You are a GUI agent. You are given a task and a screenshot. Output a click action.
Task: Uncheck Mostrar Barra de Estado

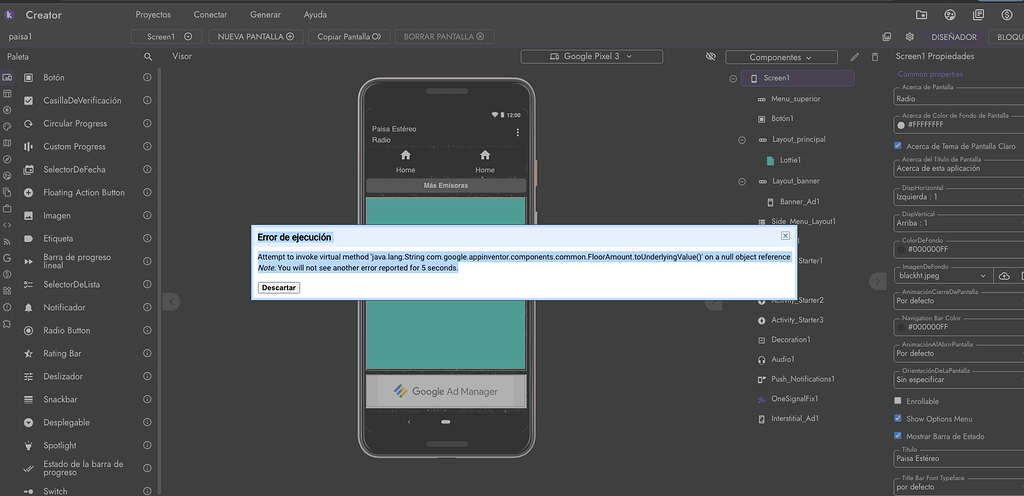[898, 436]
